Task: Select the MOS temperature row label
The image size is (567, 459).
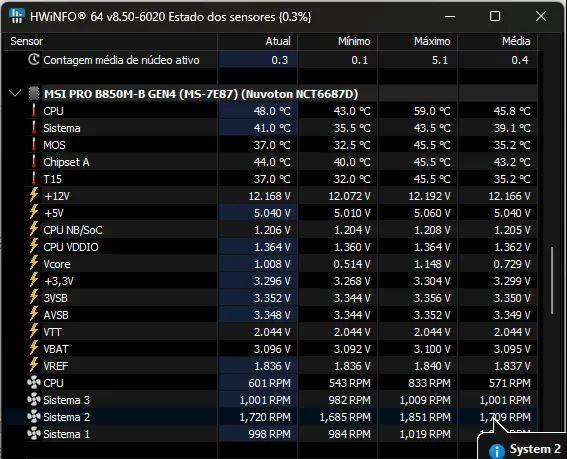Action: pyautogui.click(x=54, y=145)
